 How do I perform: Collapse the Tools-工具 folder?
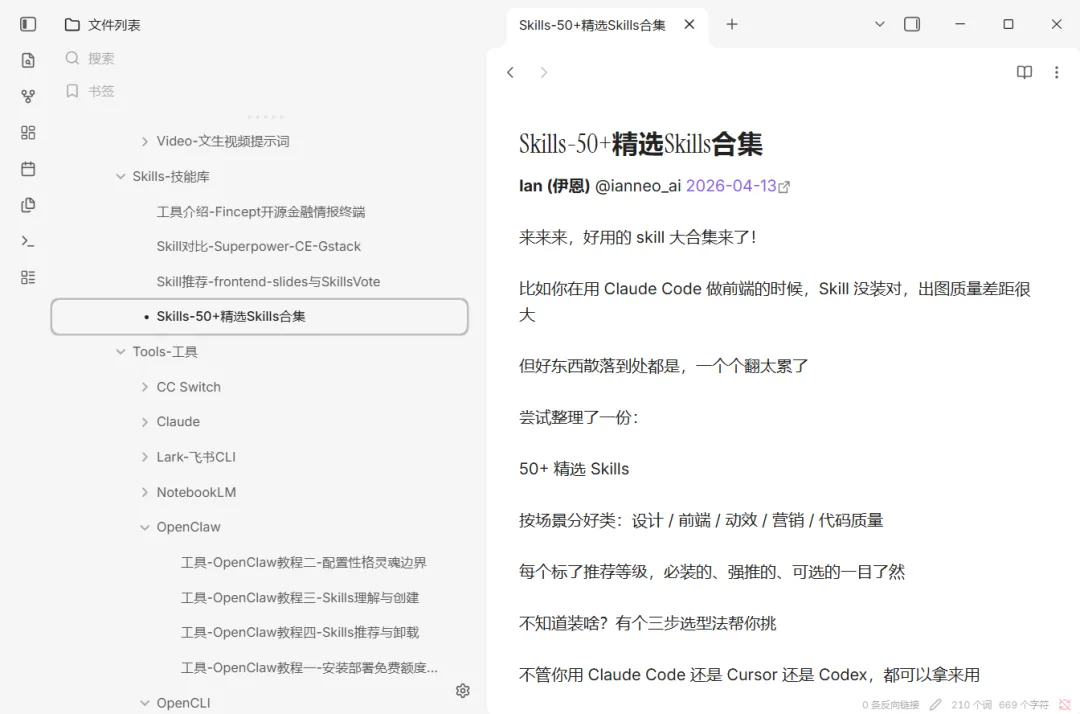pos(121,352)
